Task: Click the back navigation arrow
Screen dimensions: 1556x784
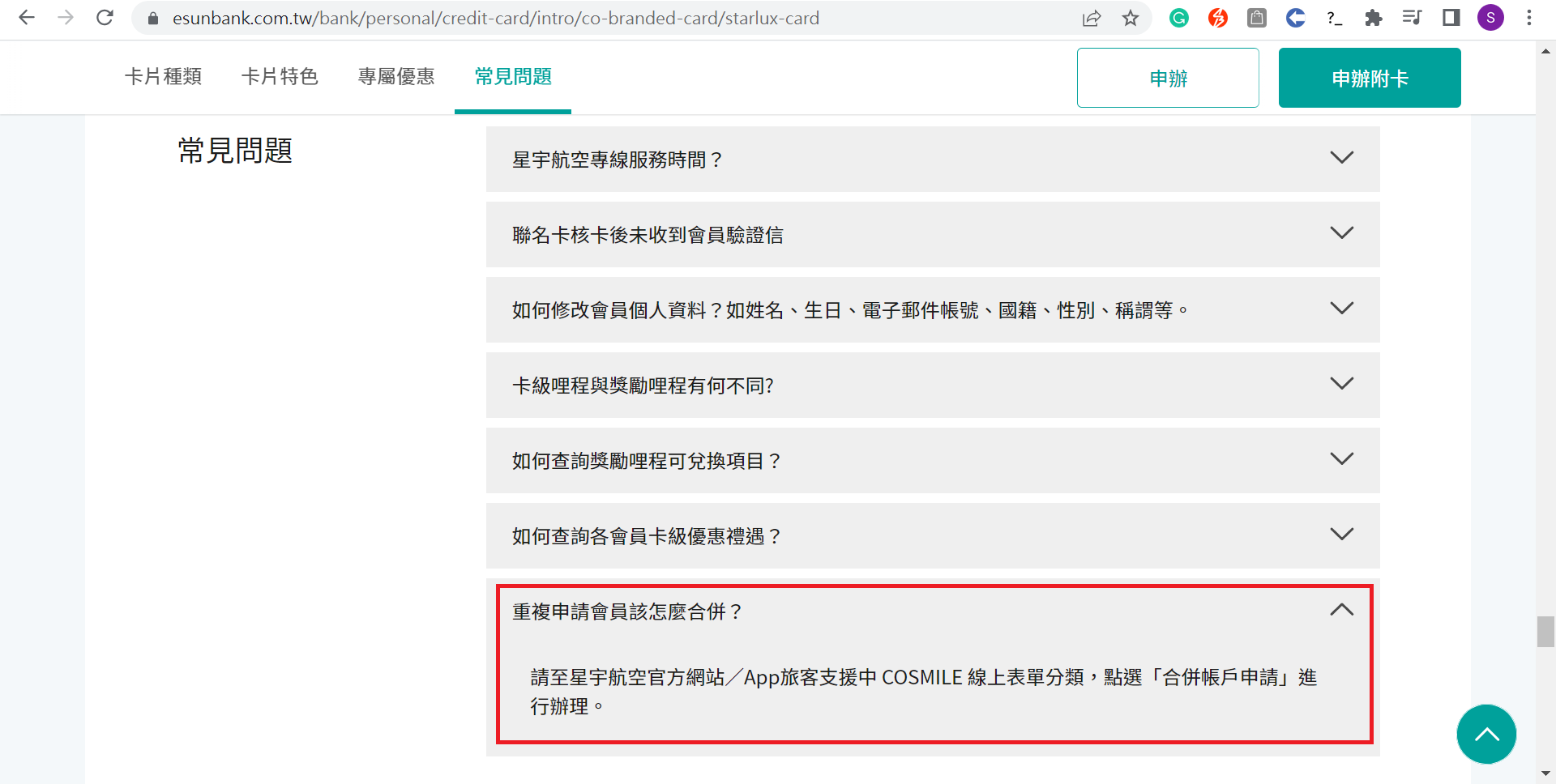Action: (x=27, y=18)
